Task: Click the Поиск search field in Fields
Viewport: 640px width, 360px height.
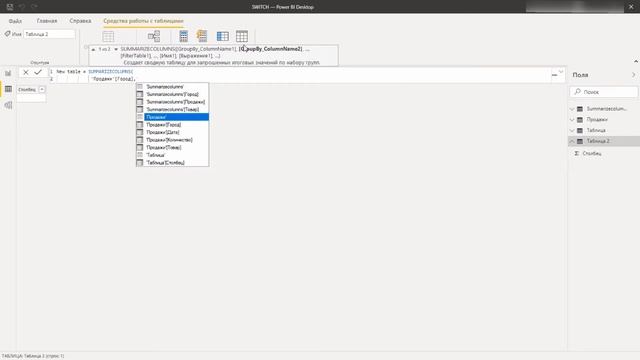Action: (604, 92)
